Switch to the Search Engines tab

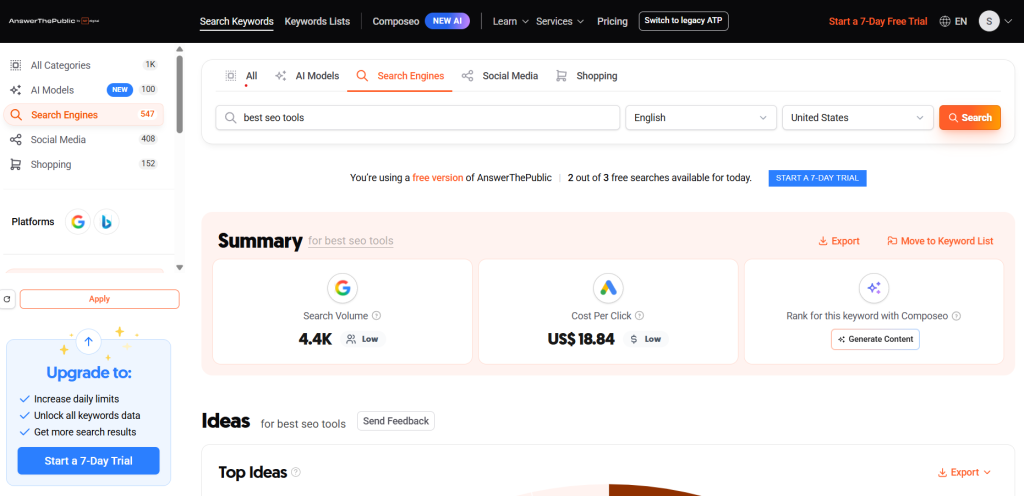click(x=400, y=76)
